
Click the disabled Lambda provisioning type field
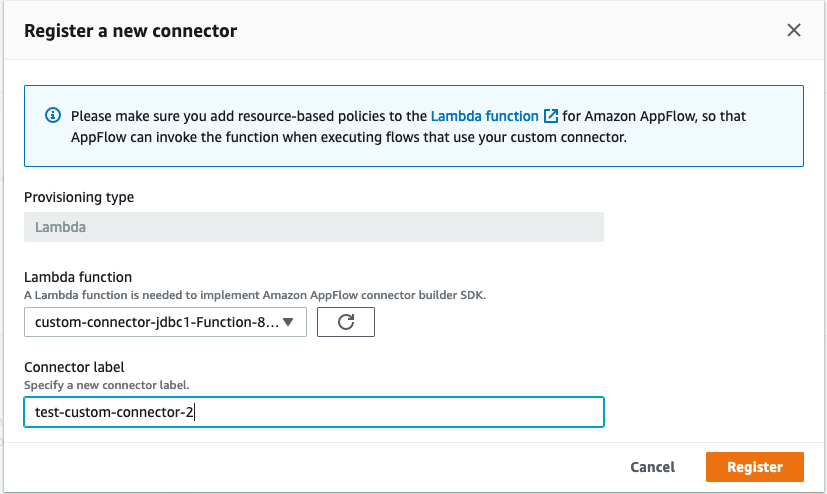[x=313, y=227]
